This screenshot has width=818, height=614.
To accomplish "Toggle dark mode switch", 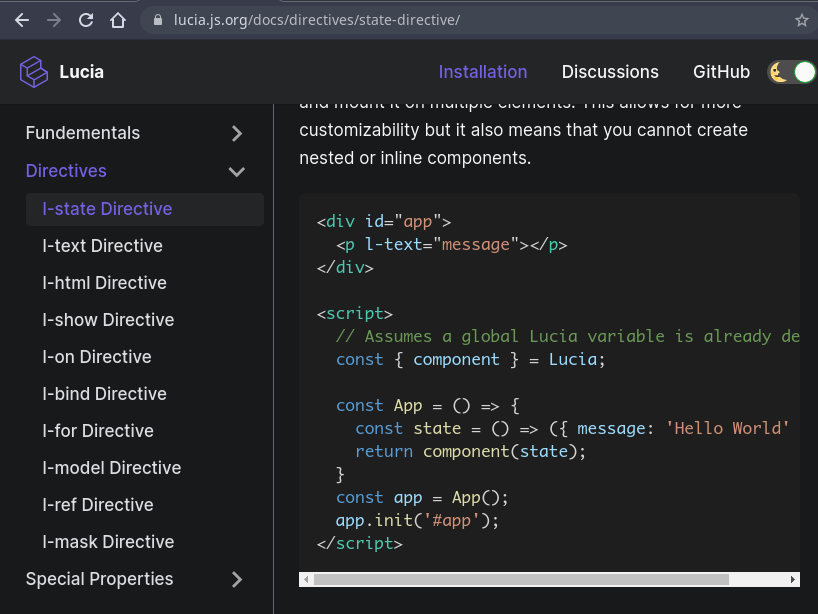I will click(x=791, y=72).
